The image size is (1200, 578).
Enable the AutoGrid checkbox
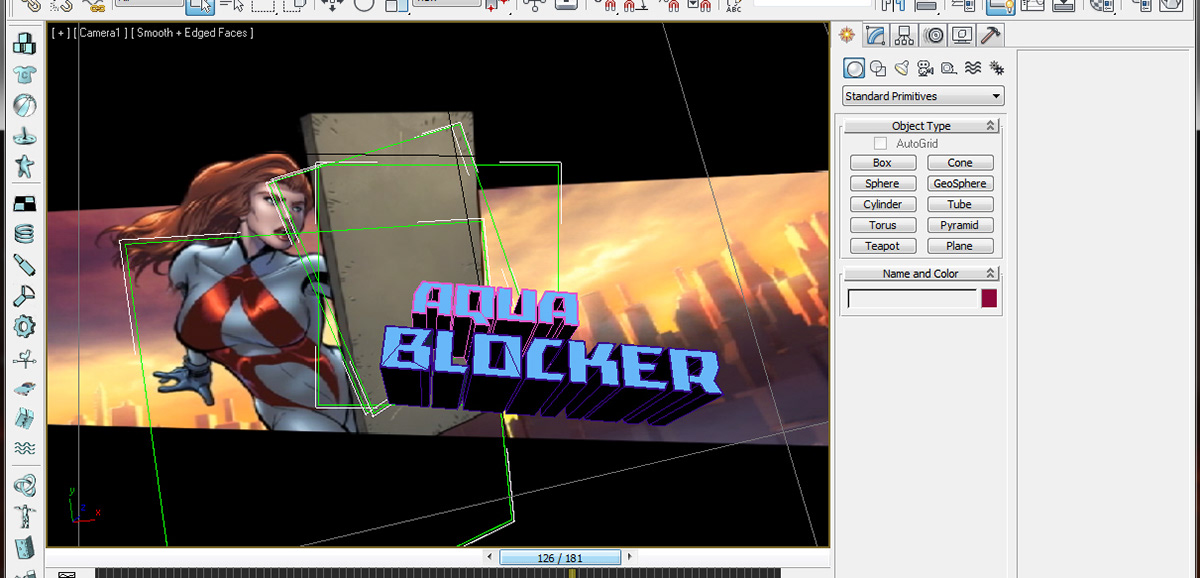coord(880,144)
